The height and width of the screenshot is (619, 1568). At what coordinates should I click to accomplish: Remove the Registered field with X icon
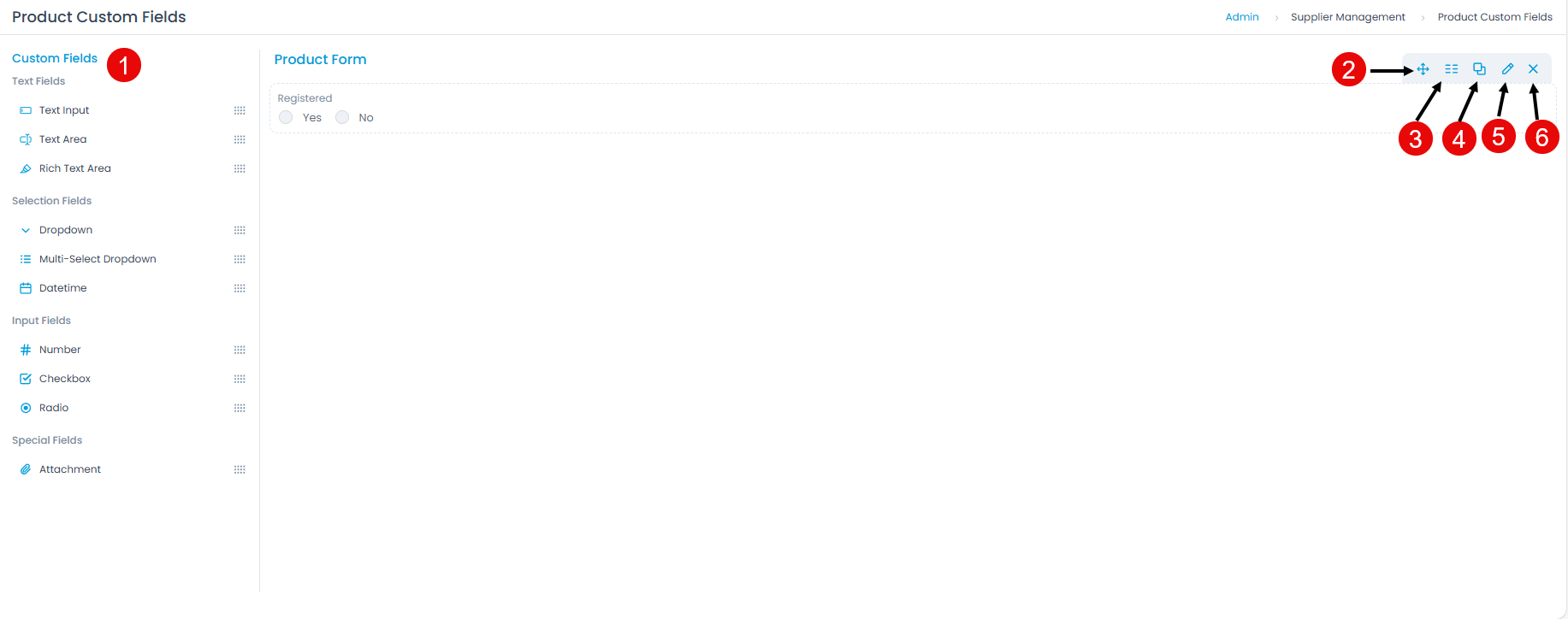[x=1533, y=69]
